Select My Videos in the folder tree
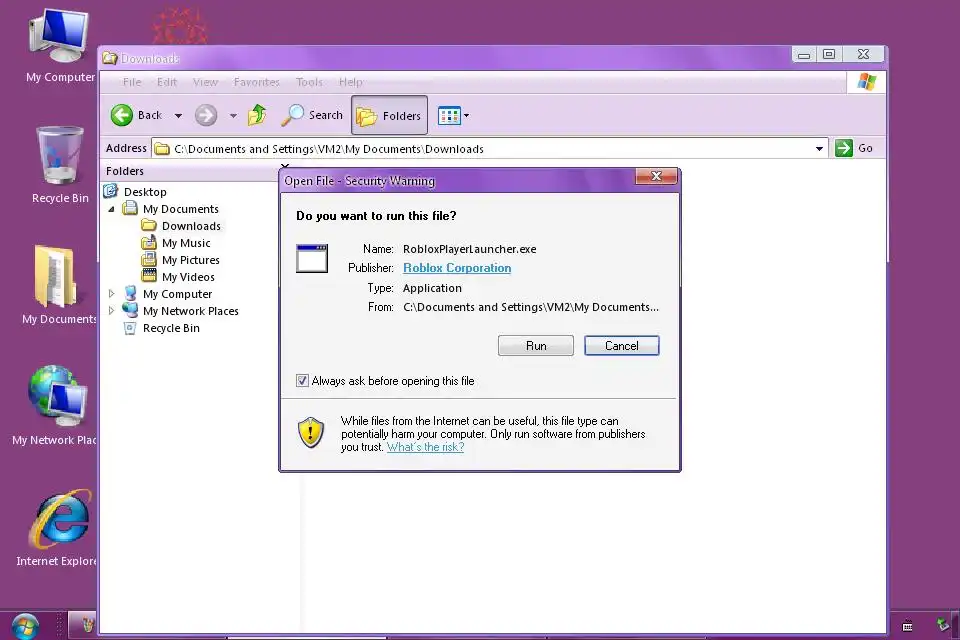 [x=188, y=277]
